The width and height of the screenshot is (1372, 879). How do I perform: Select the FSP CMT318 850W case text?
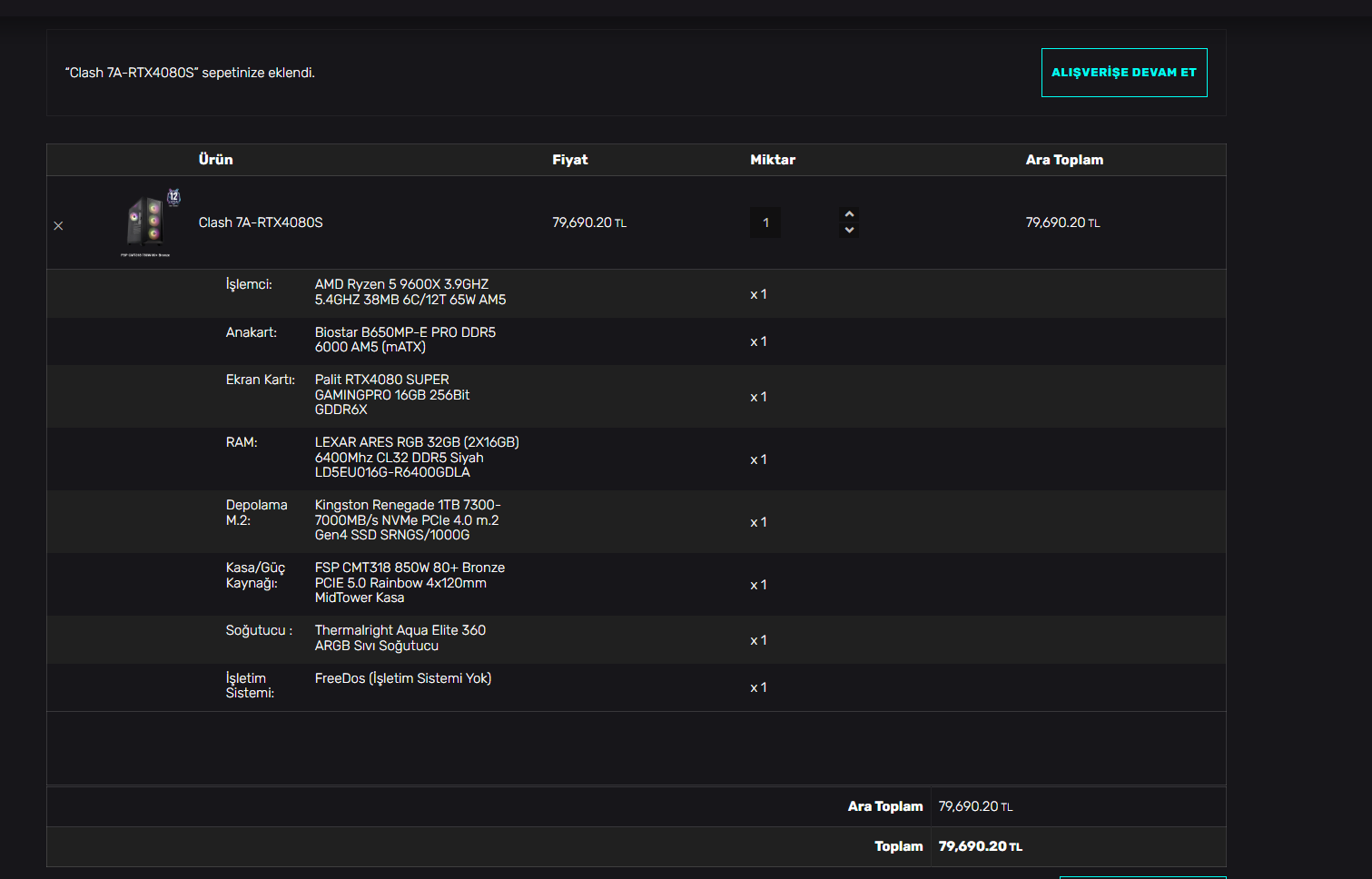point(410,583)
